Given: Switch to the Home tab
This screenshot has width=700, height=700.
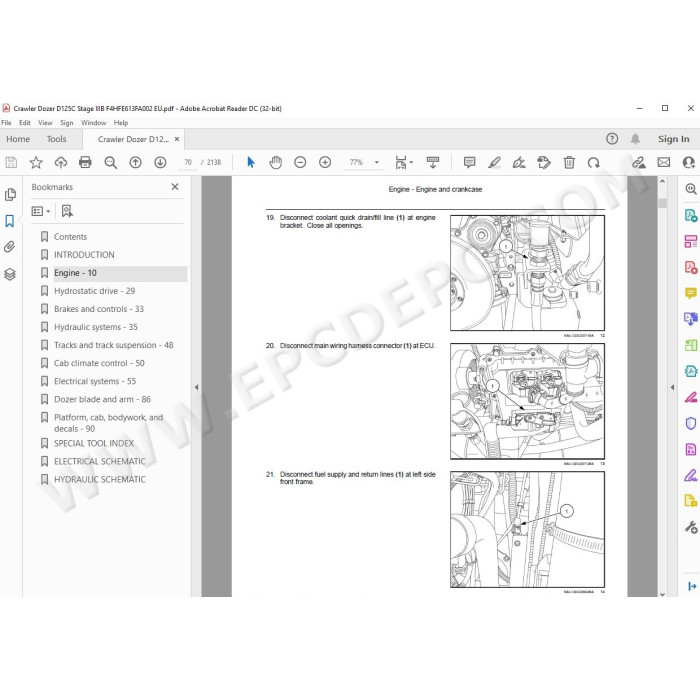Looking at the screenshot, I should 18,139.
